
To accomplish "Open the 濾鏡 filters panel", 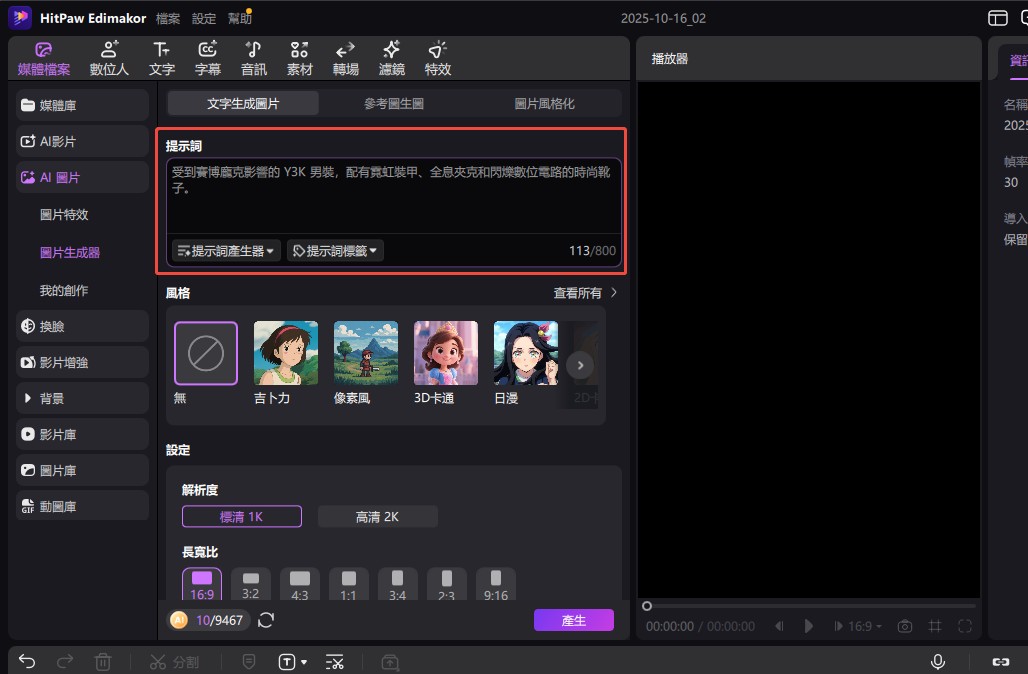I will click(x=392, y=58).
